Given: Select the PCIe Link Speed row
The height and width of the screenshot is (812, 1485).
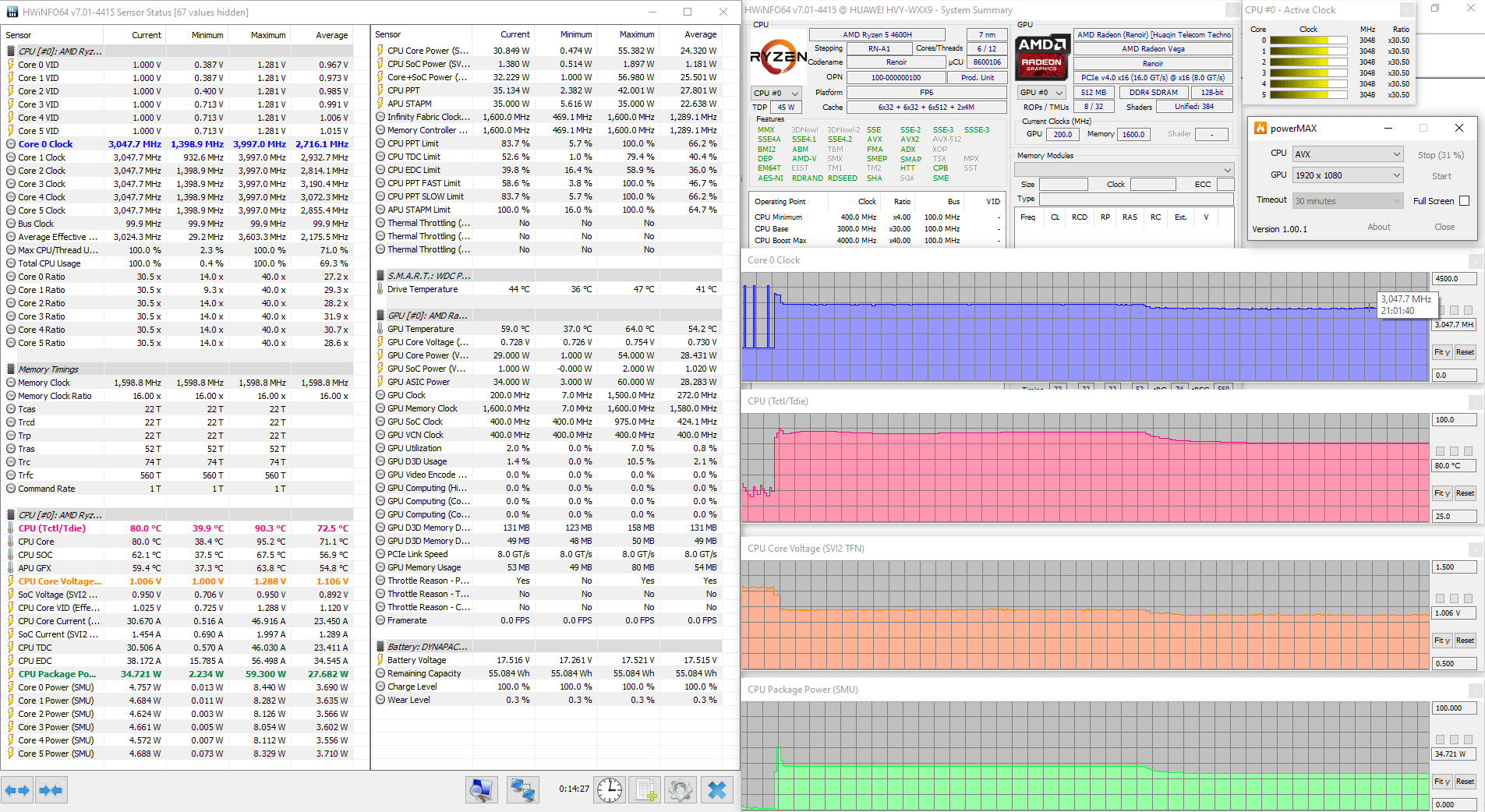Looking at the screenshot, I should click(547, 554).
